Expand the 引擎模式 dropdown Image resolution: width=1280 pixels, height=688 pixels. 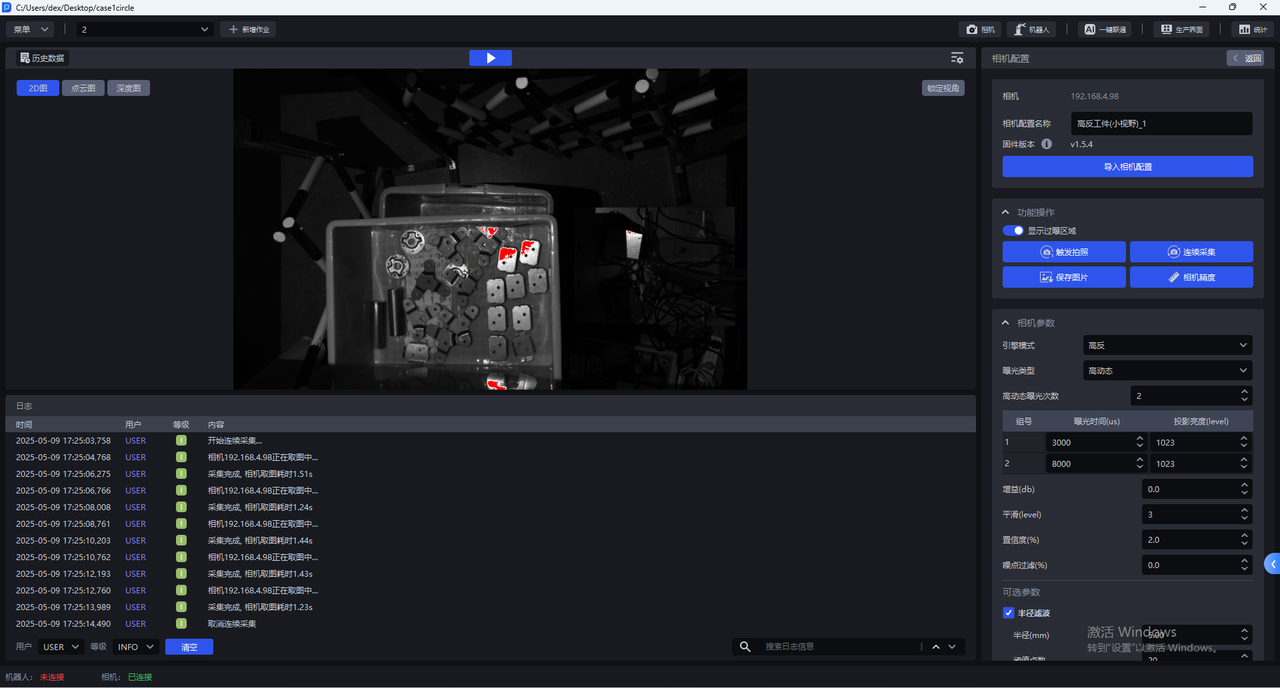(x=1167, y=345)
